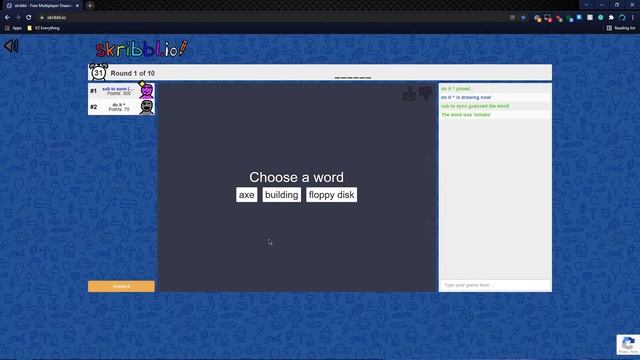The height and width of the screenshot is (360, 640).
Task: Click the "is drawing now!" chat message
Action: 466,98
